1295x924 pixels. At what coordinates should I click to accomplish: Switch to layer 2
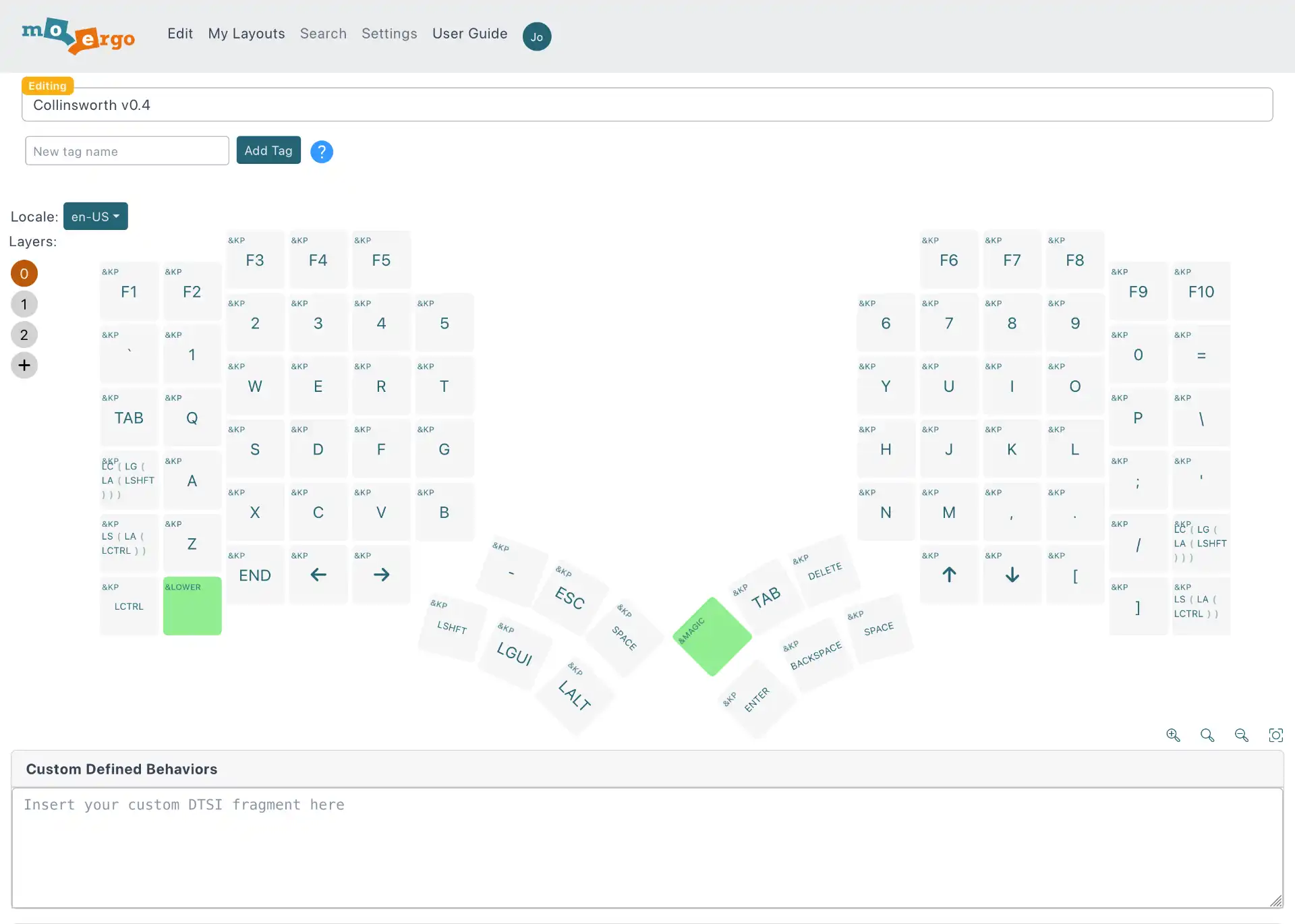pyautogui.click(x=24, y=335)
